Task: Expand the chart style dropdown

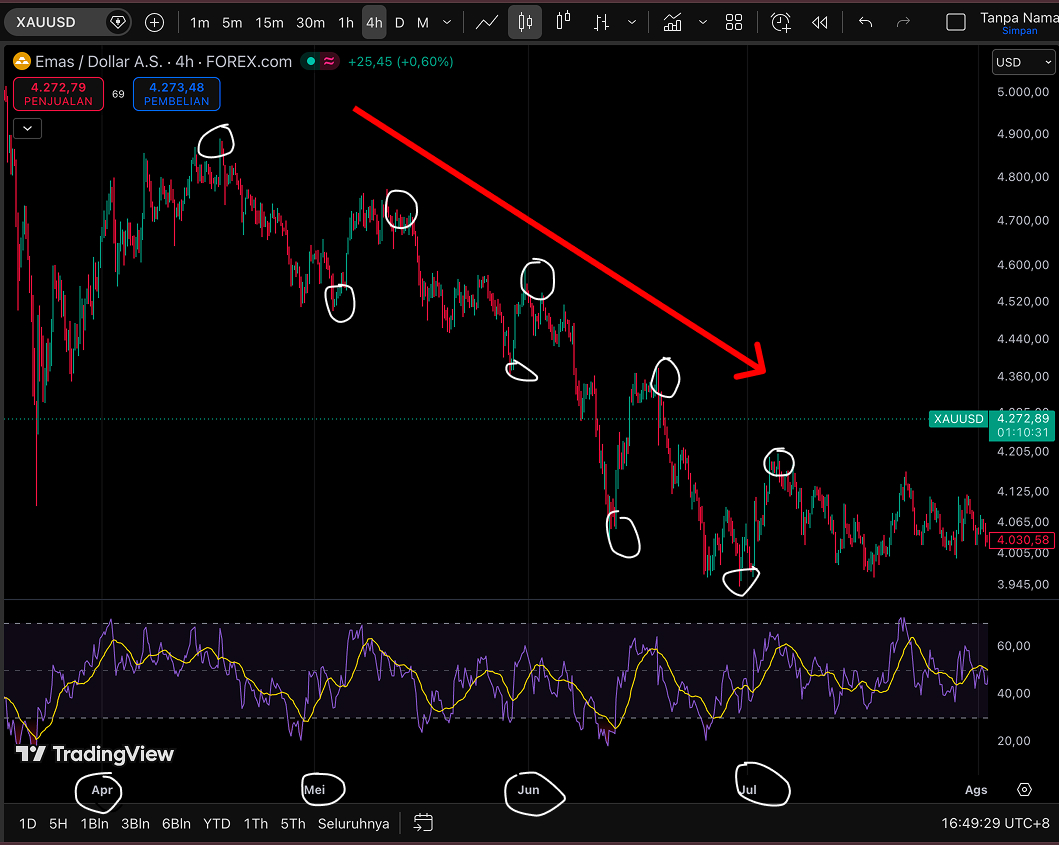Action: pyautogui.click(x=631, y=22)
